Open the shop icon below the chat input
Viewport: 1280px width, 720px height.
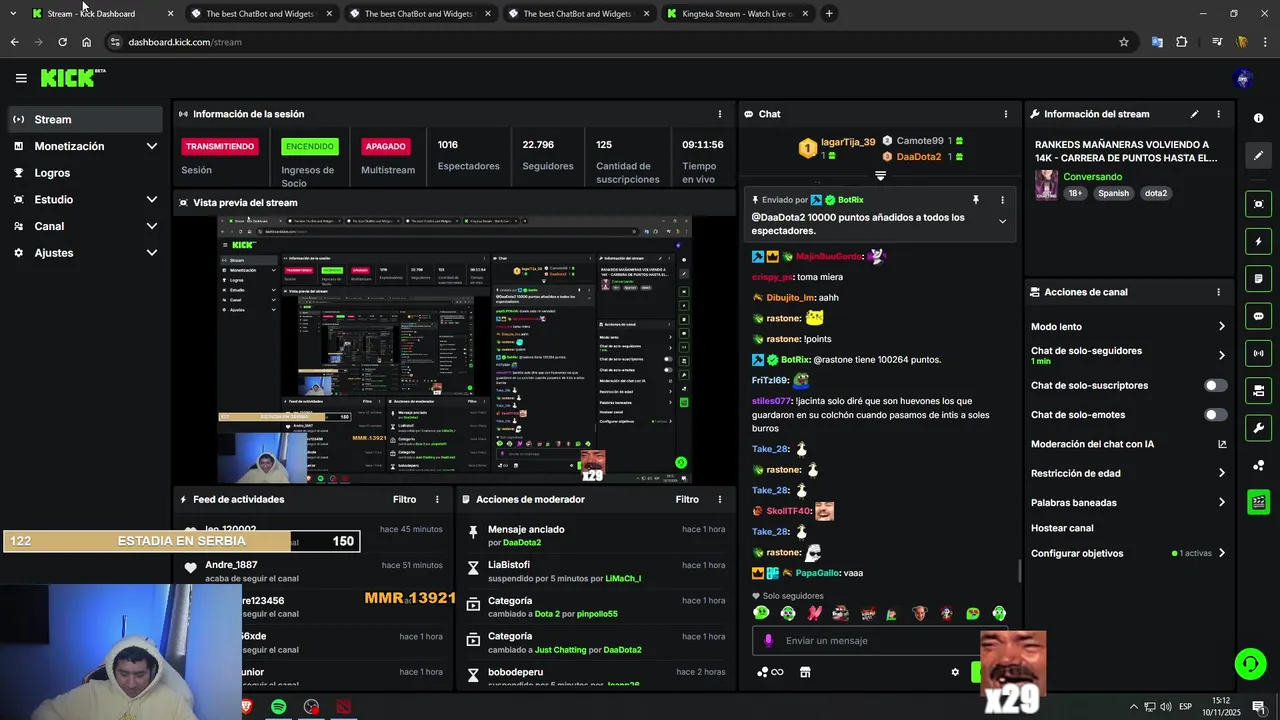[805, 672]
